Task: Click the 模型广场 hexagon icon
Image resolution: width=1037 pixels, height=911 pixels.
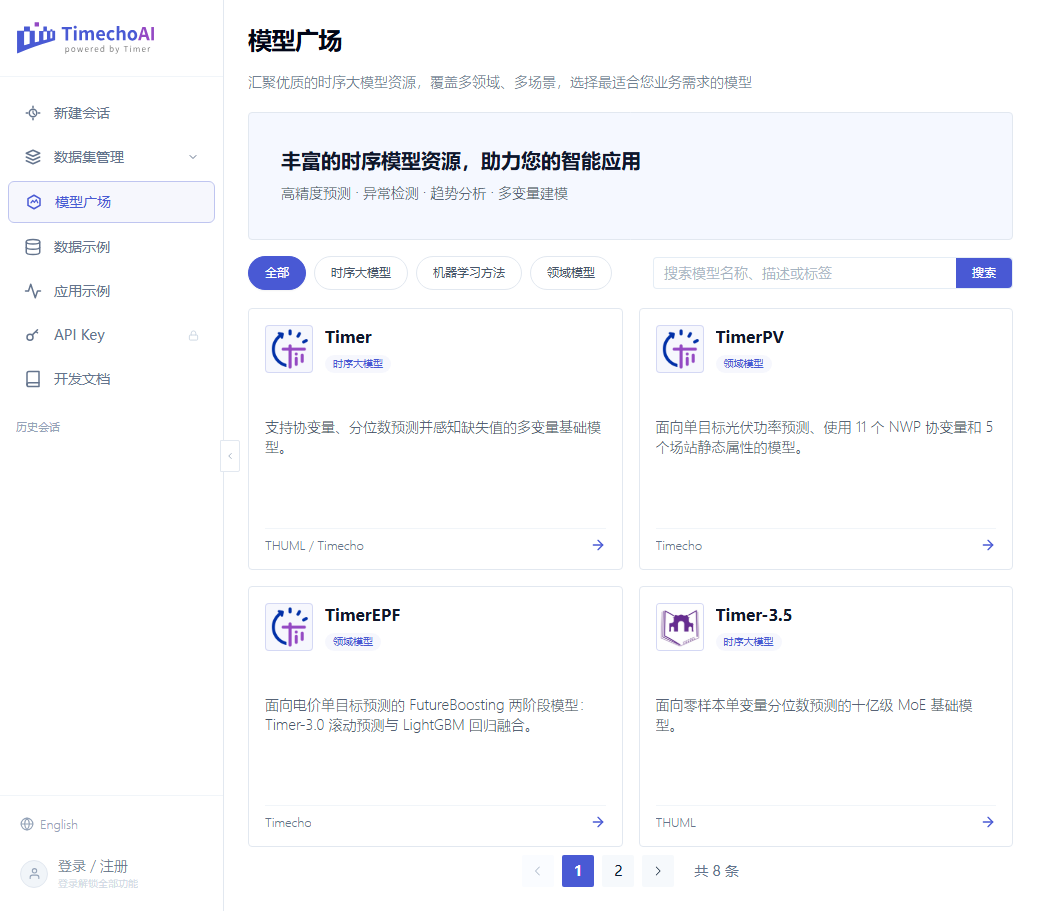Action: [x=34, y=202]
